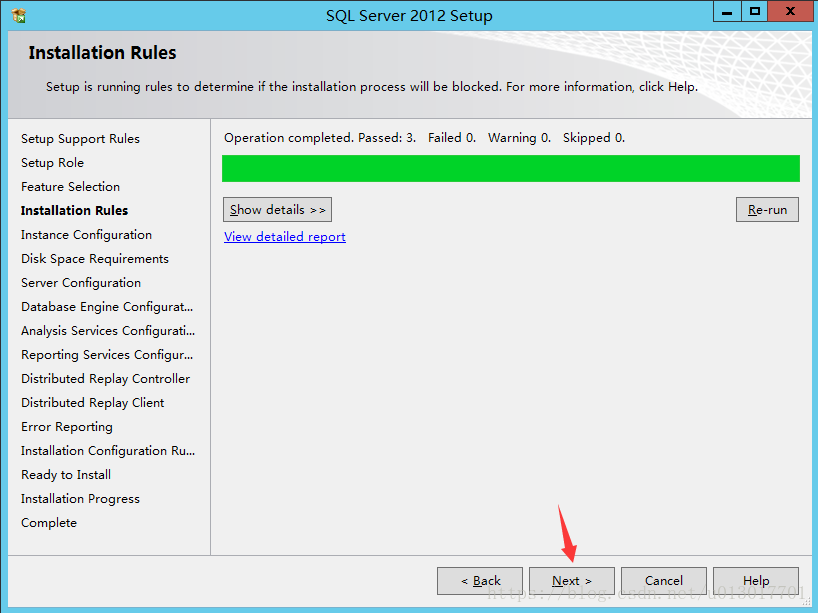818x613 pixels.
Task: Select Installation Rules in the step list
Action: point(75,211)
